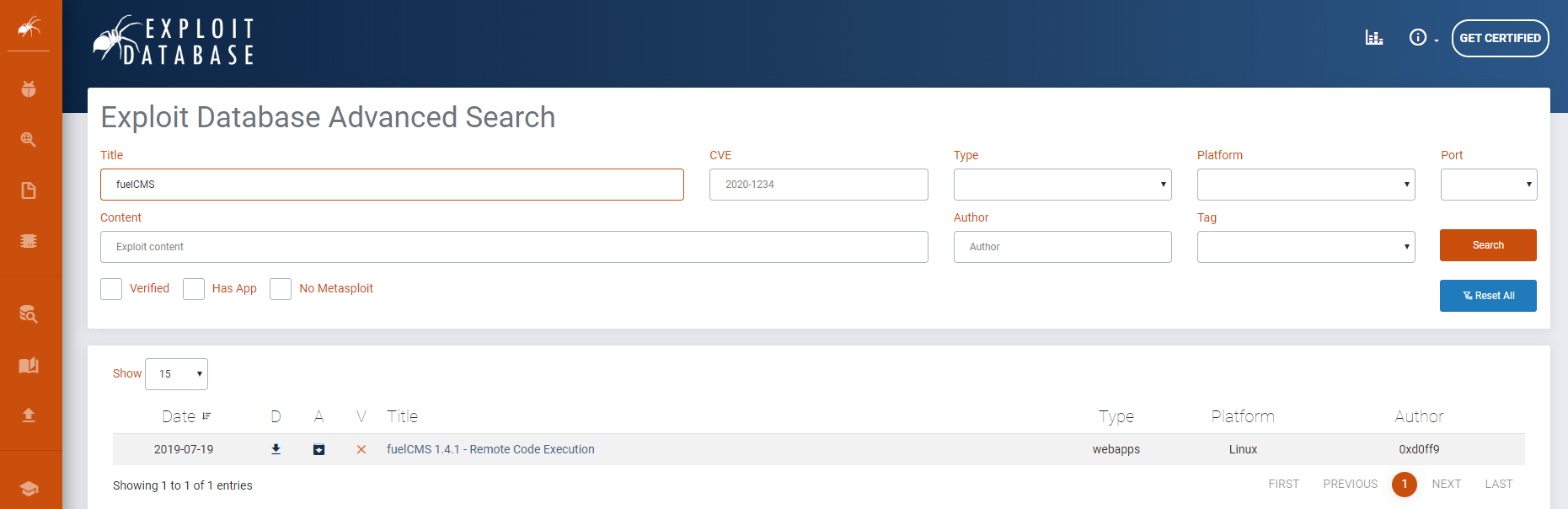
Task: Open the Show entries count dropdown
Action: click(176, 374)
